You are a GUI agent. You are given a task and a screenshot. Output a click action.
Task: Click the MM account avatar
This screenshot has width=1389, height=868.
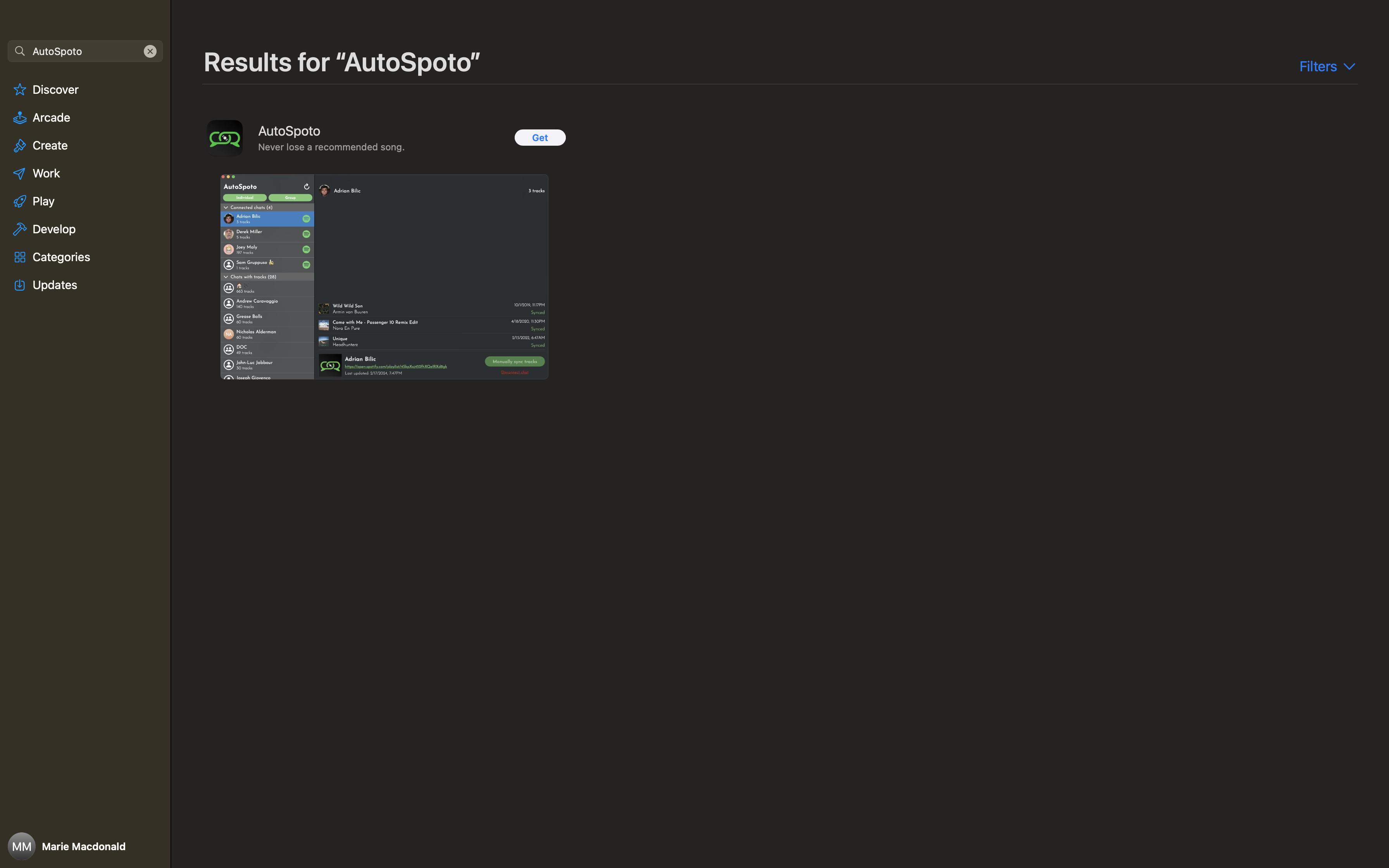21,846
